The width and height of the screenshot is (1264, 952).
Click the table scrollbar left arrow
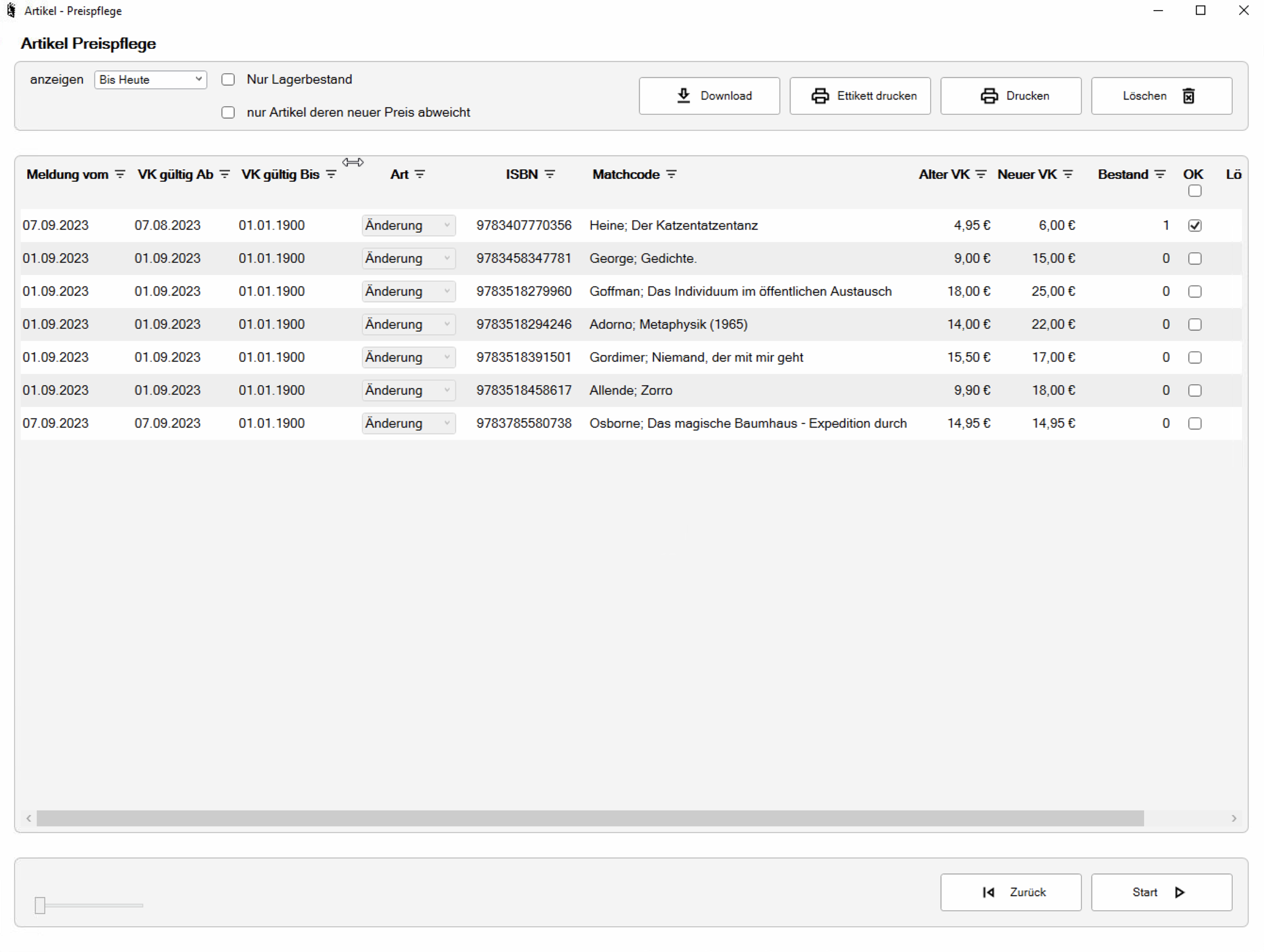28,818
